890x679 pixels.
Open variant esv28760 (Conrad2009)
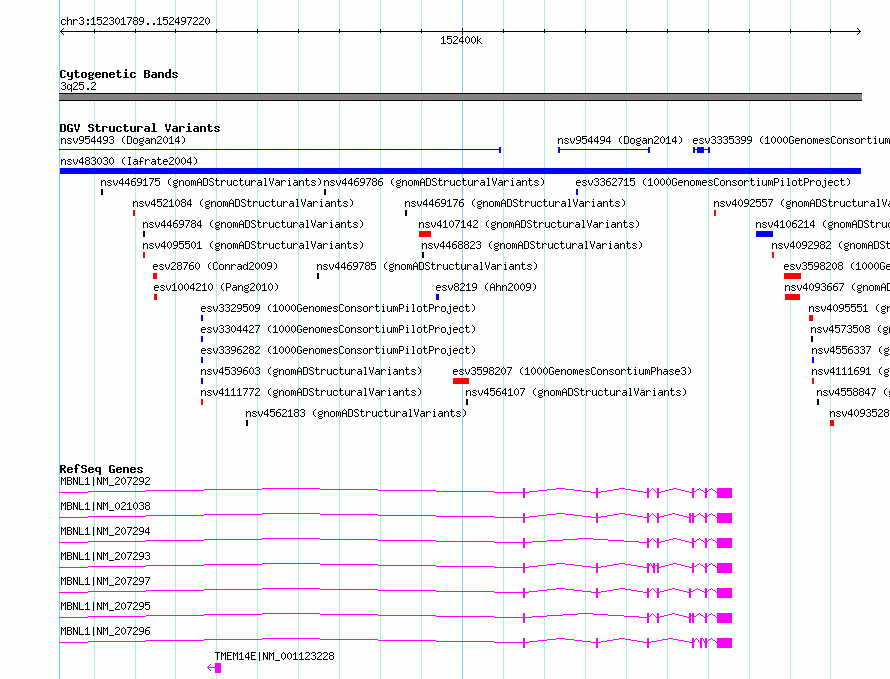(215, 266)
